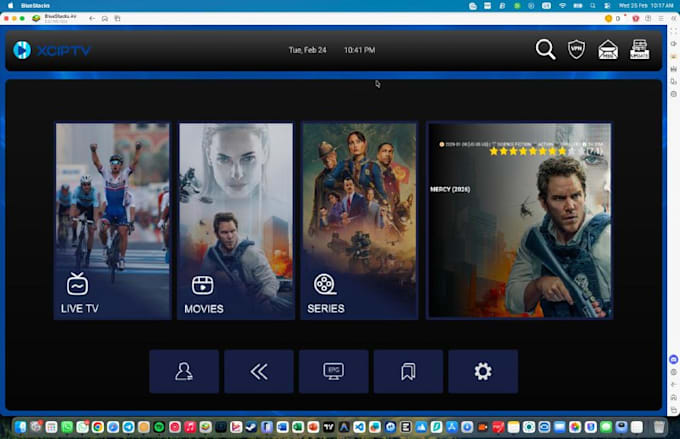Click the battery icon in menu bar
Image resolution: width=680 pixels, height=439 pixels.
click(x=578, y=6)
